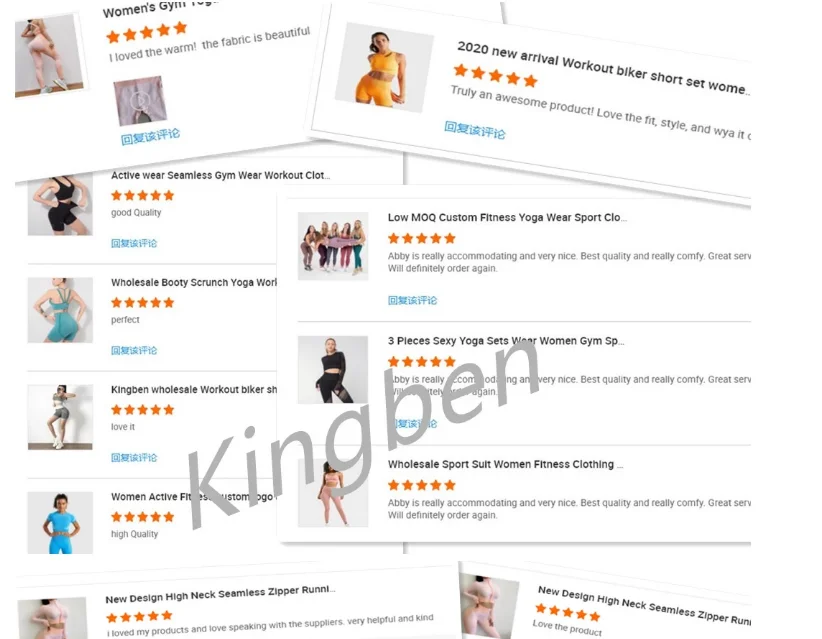Screen dimensions: 822x639
Task: Click the play icon on the pink fabric video
Action: click(x=139, y=100)
